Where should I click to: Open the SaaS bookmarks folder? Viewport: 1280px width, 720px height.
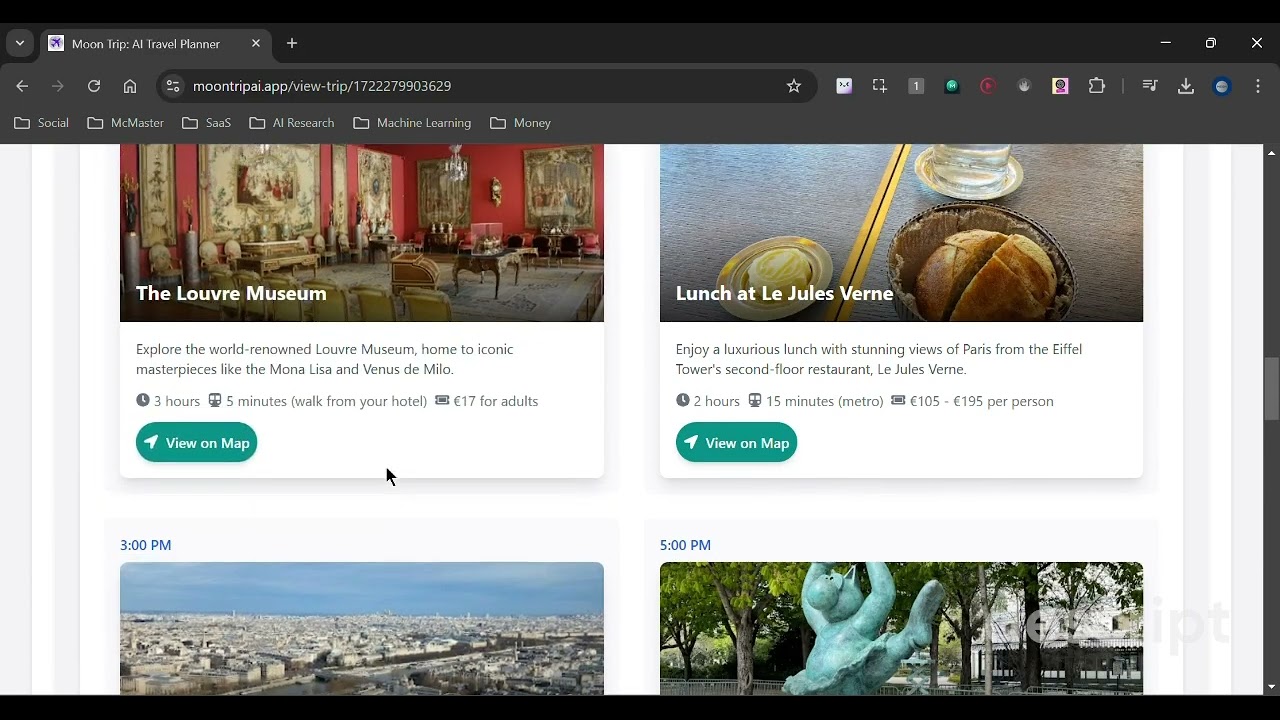(x=207, y=123)
